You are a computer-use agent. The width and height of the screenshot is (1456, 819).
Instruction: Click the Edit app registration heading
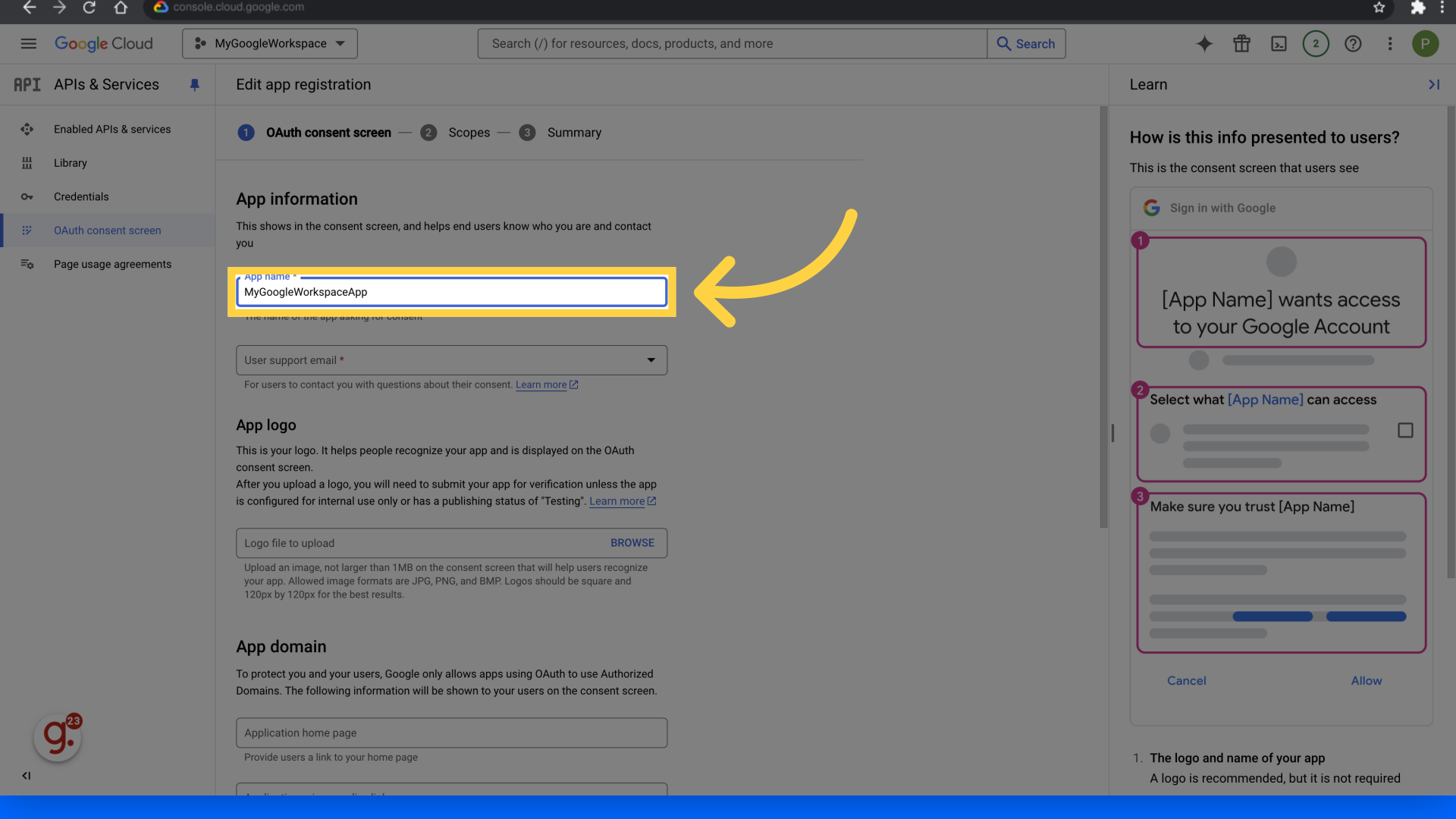pos(303,85)
